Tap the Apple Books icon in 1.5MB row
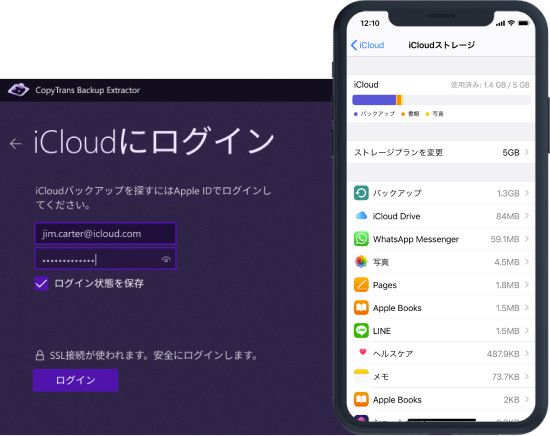Viewport: 550px width, 436px height. point(361,308)
